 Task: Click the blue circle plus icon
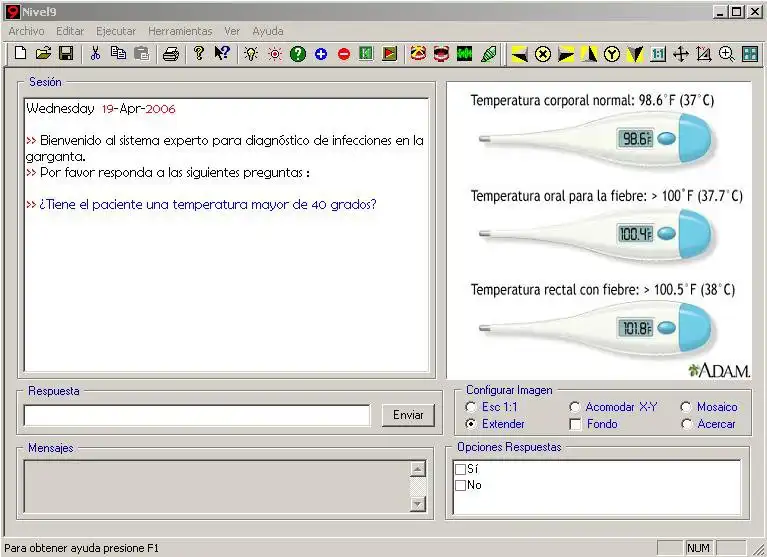[x=321, y=54]
